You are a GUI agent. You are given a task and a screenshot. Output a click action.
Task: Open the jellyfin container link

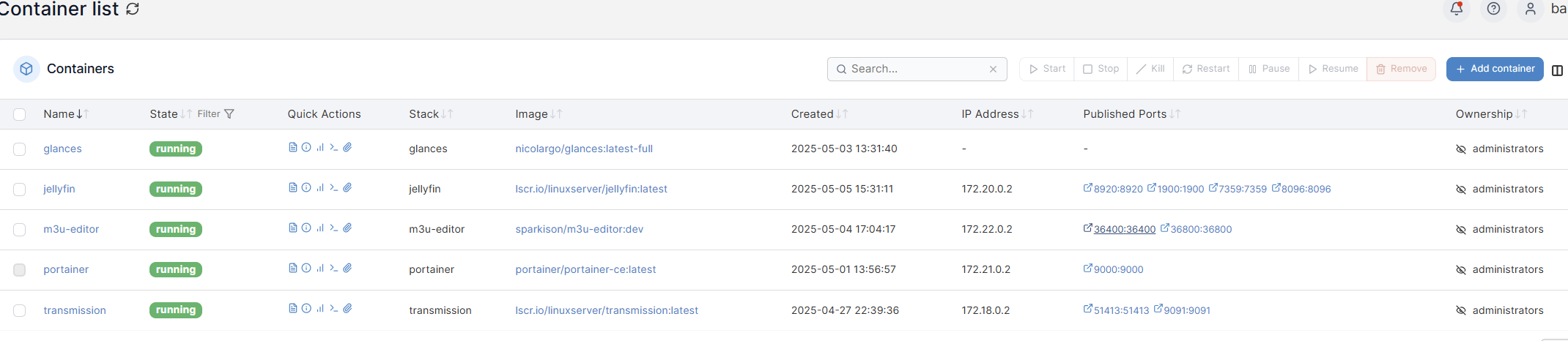(x=59, y=189)
